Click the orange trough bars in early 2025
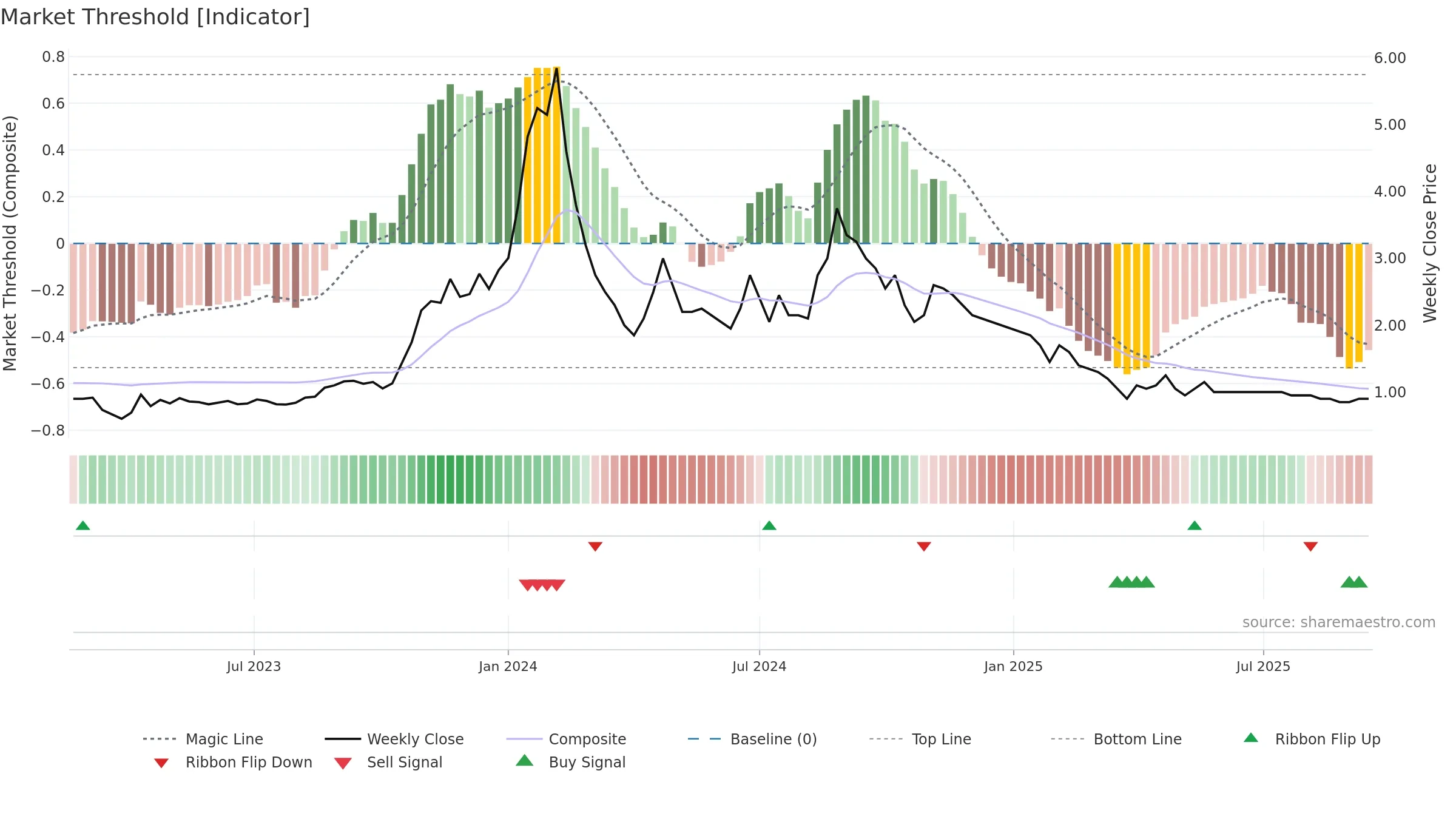Image resolution: width=1456 pixels, height=819 pixels. pyautogui.click(x=1131, y=308)
